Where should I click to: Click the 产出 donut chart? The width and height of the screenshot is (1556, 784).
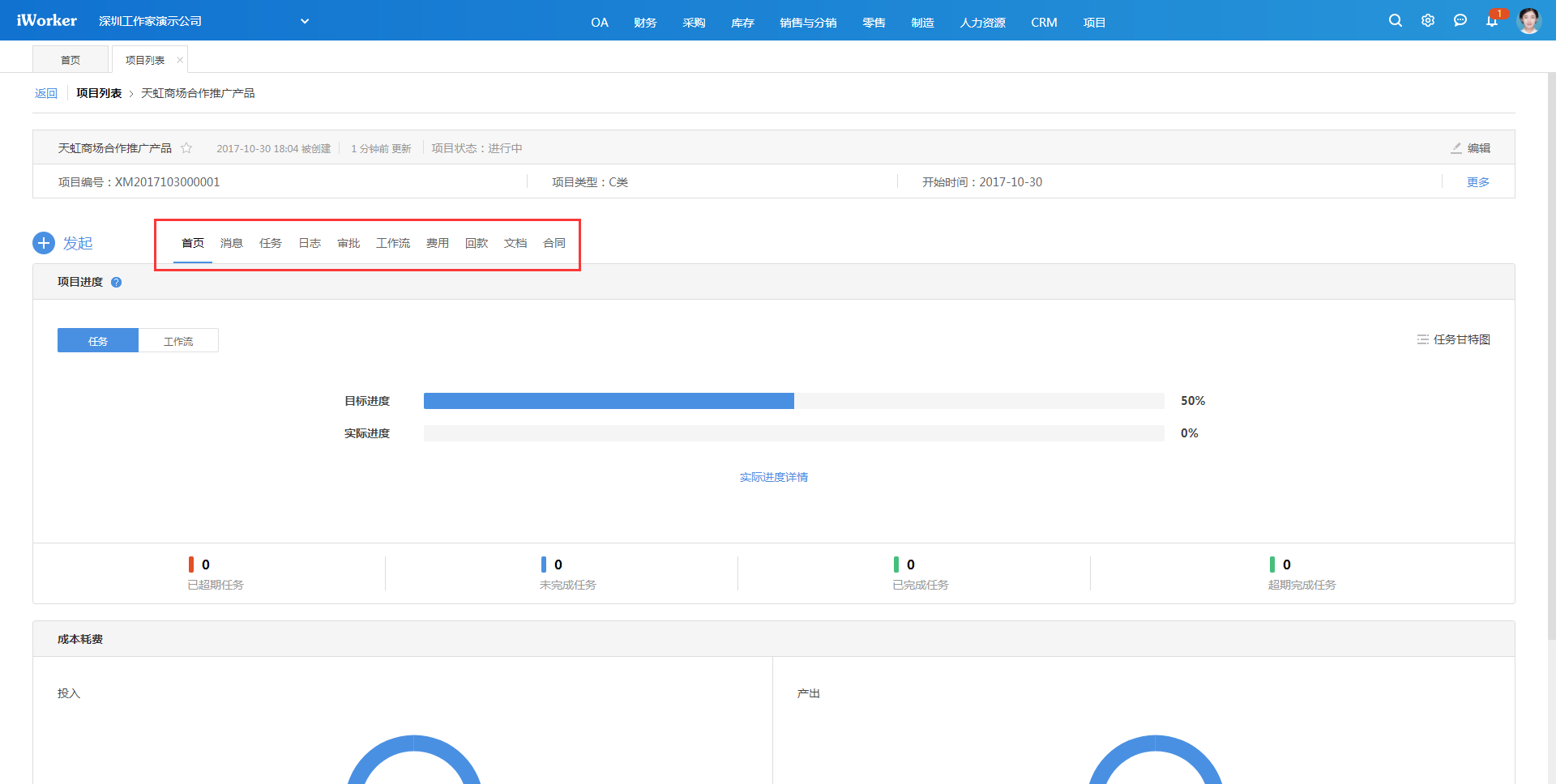(1156, 761)
